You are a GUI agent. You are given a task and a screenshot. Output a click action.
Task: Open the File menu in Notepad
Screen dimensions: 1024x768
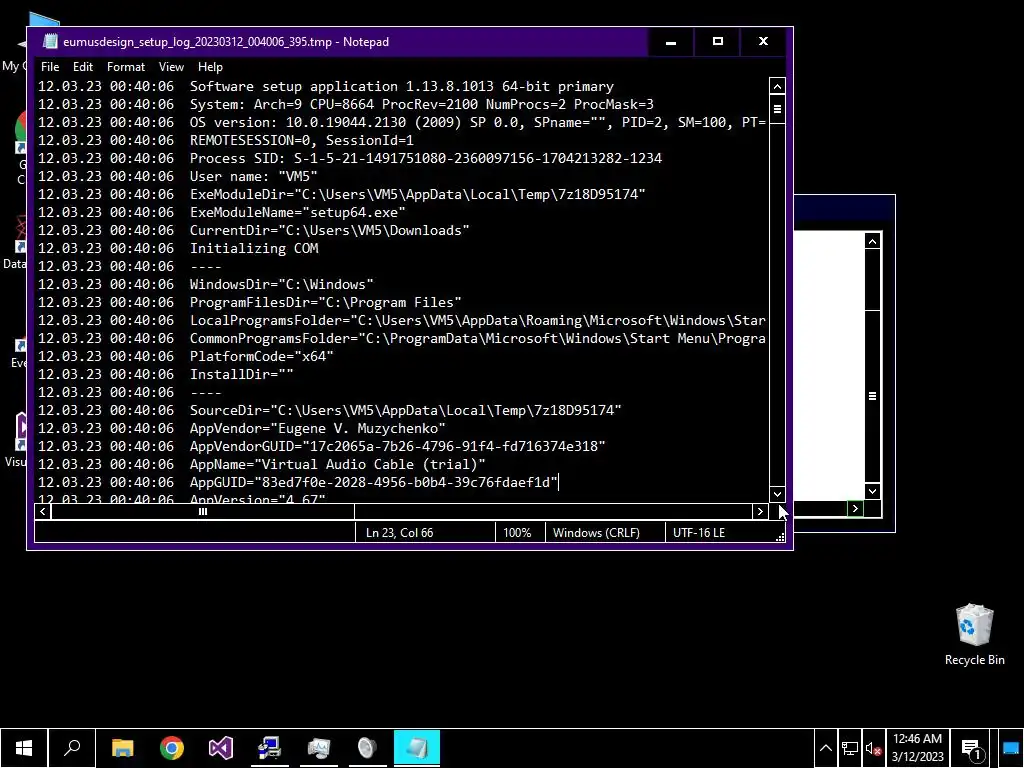click(50, 67)
